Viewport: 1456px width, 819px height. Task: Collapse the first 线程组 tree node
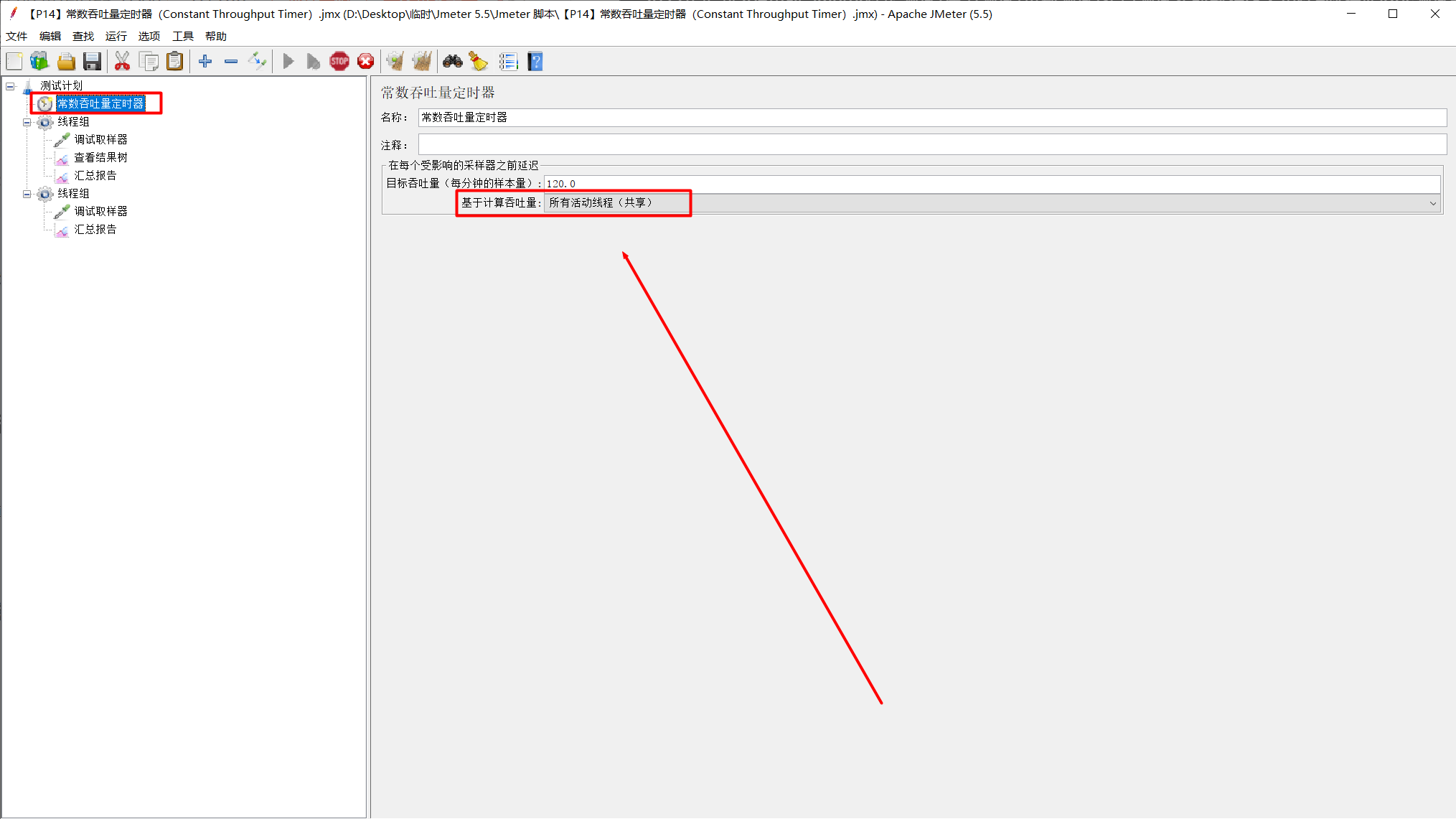tap(27, 122)
